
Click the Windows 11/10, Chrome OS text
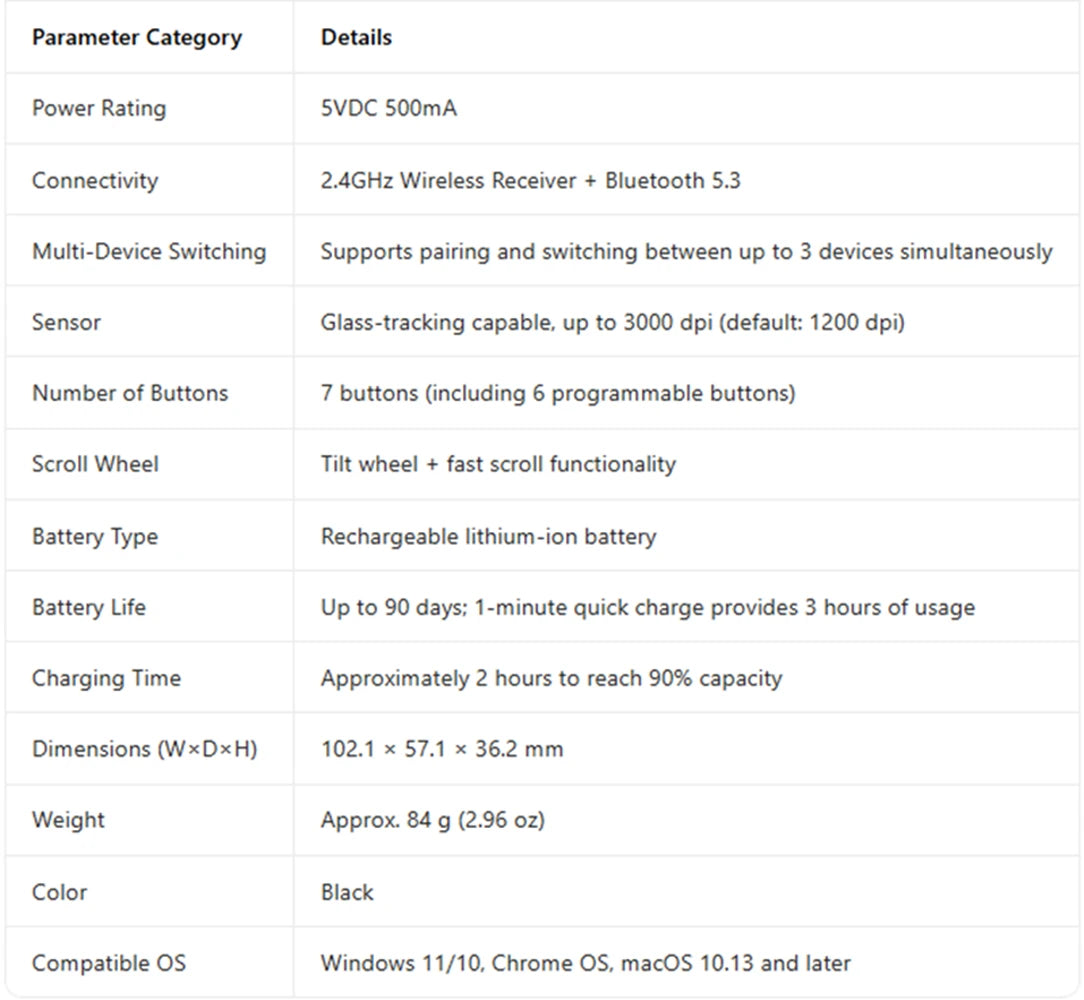pyautogui.click(x=467, y=963)
